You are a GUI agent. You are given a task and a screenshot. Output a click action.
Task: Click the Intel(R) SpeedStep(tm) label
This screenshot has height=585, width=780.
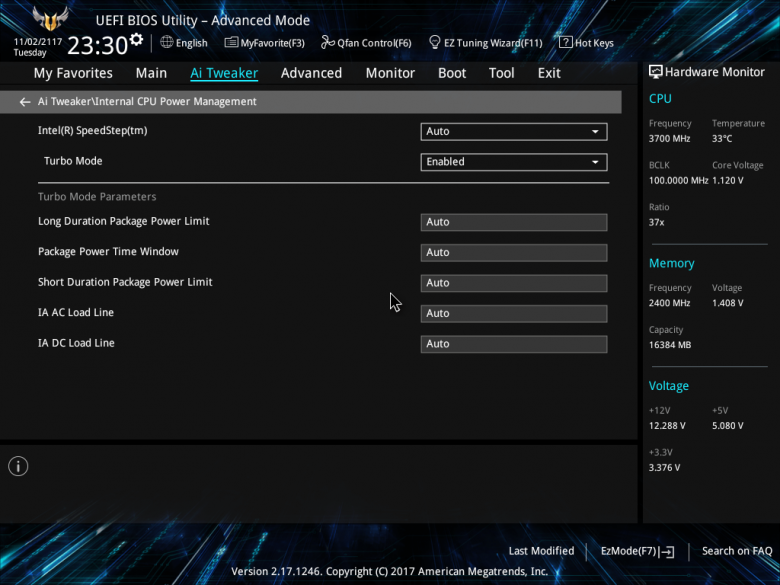(x=93, y=131)
